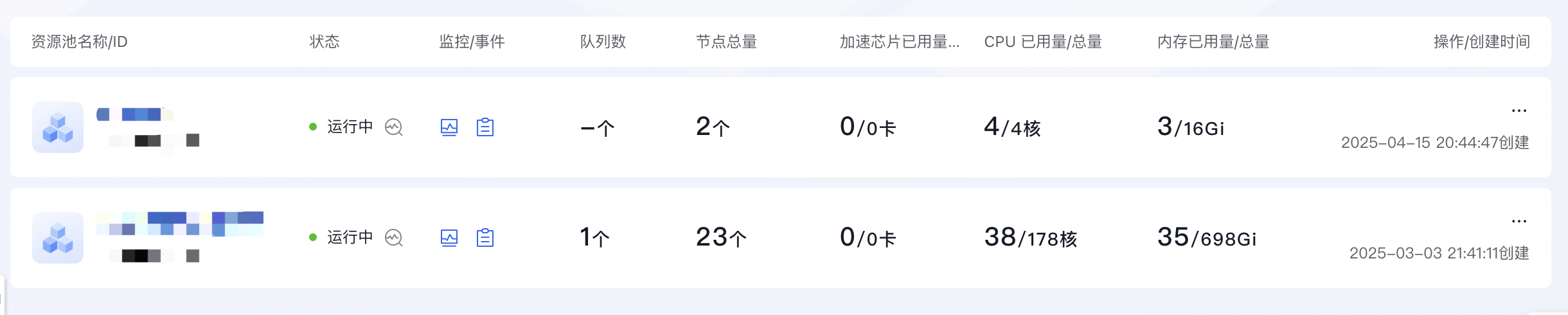Open more actions menu for first resource pool
The width and height of the screenshot is (1568, 315).
click(x=1519, y=111)
